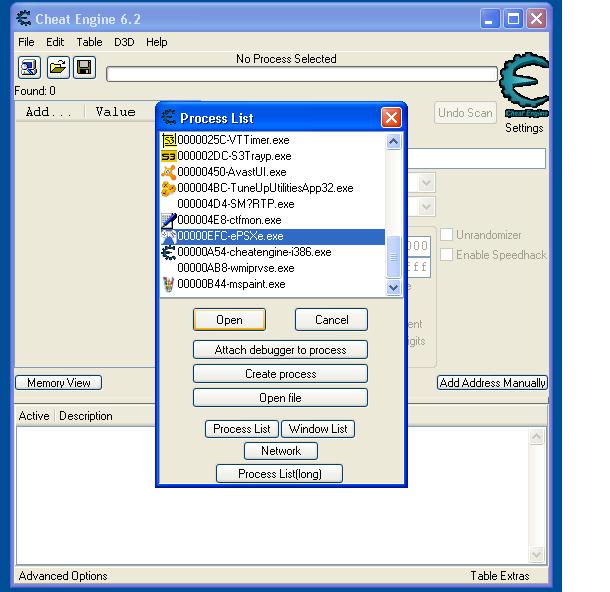Image resolution: width=610 pixels, height=592 pixels.
Task: Open the D3D menu
Action: point(124,42)
